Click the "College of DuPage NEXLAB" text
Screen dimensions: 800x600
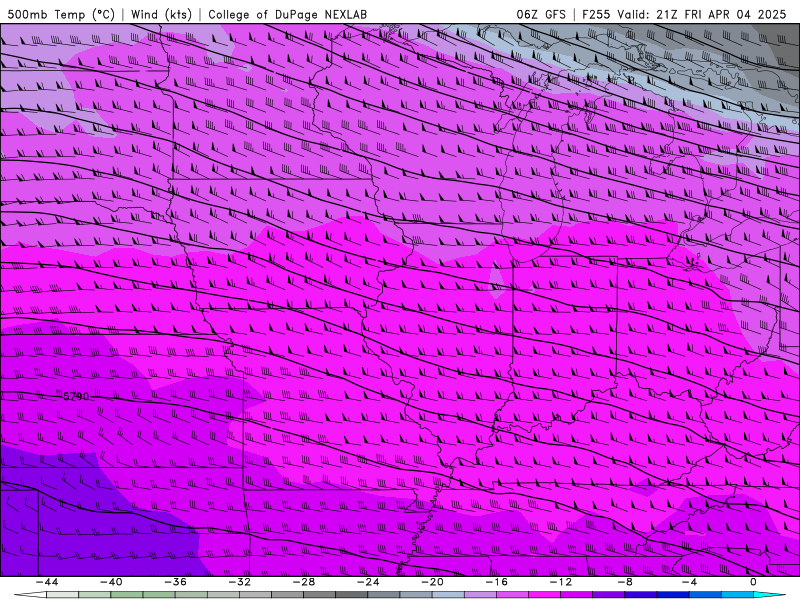pyautogui.click(x=287, y=14)
